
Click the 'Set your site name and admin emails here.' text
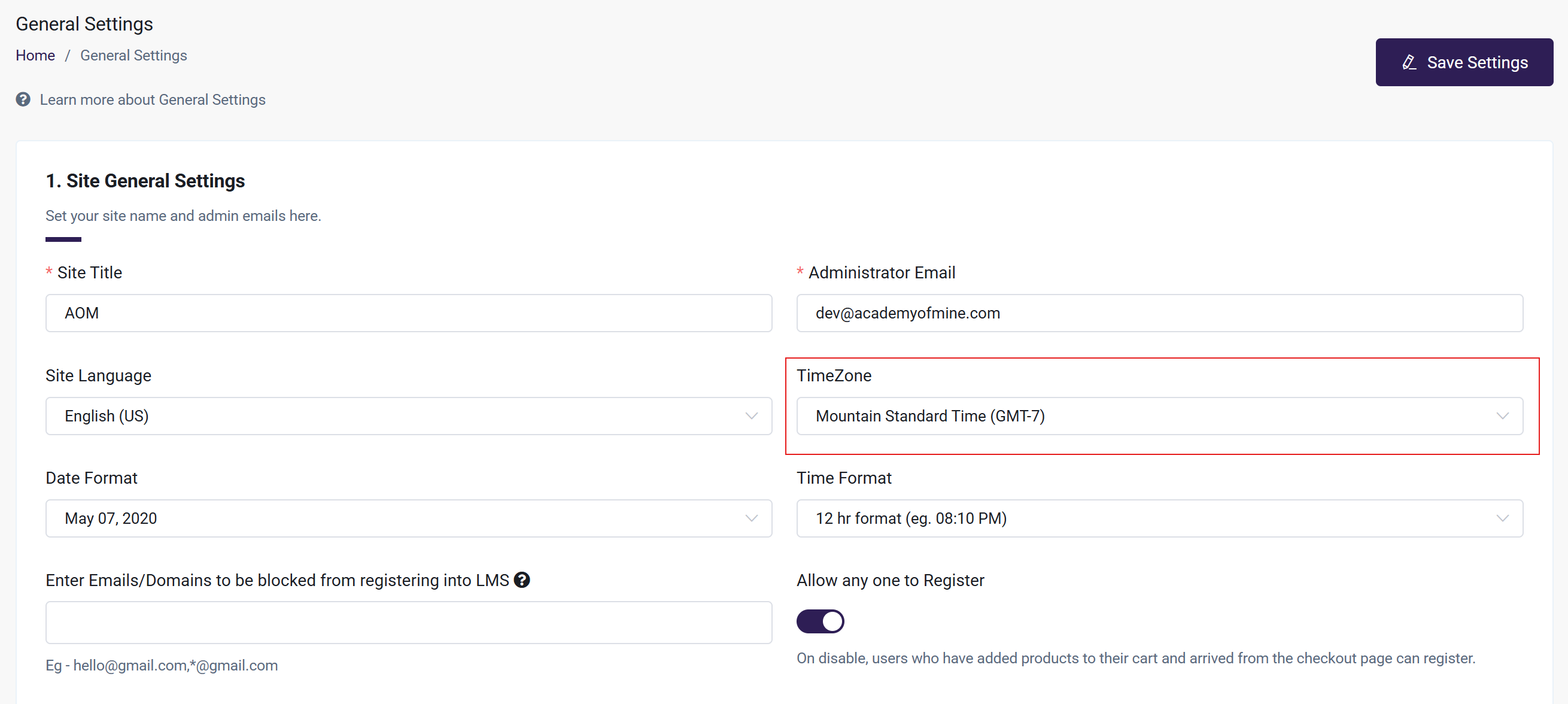pos(183,216)
